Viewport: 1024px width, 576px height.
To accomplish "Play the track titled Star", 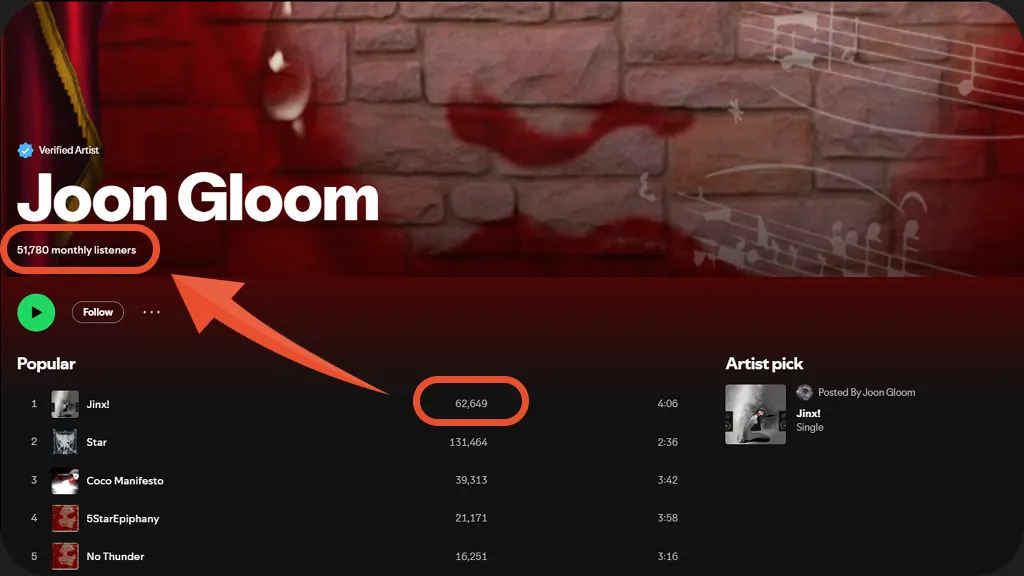I will pos(97,442).
